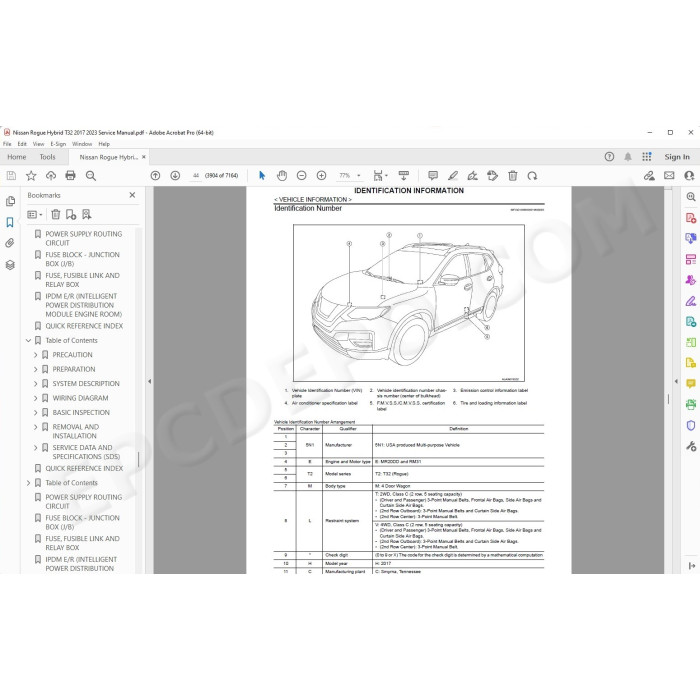Open the zoom percentage dropdown arrow
The height and width of the screenshot is (700, 700).
point(358,175)
